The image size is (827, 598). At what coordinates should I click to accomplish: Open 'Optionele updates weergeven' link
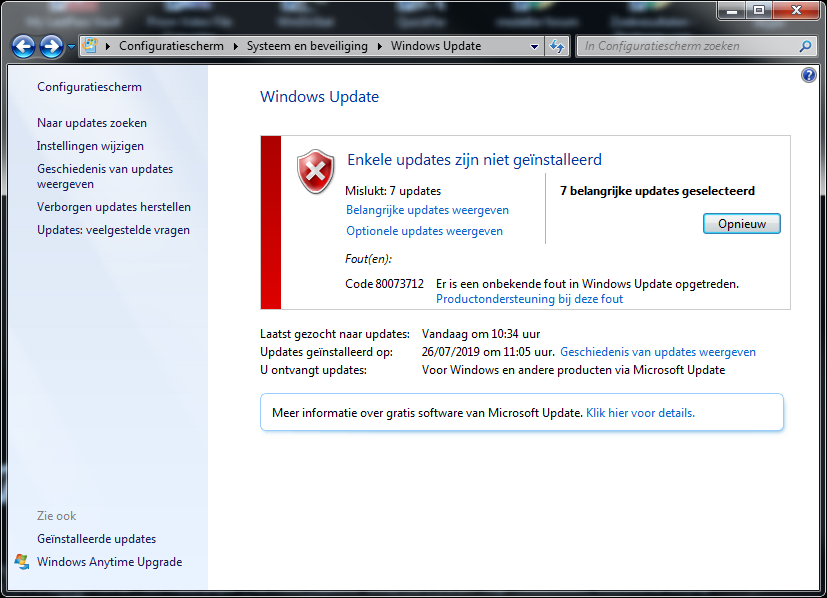point(424,231)
